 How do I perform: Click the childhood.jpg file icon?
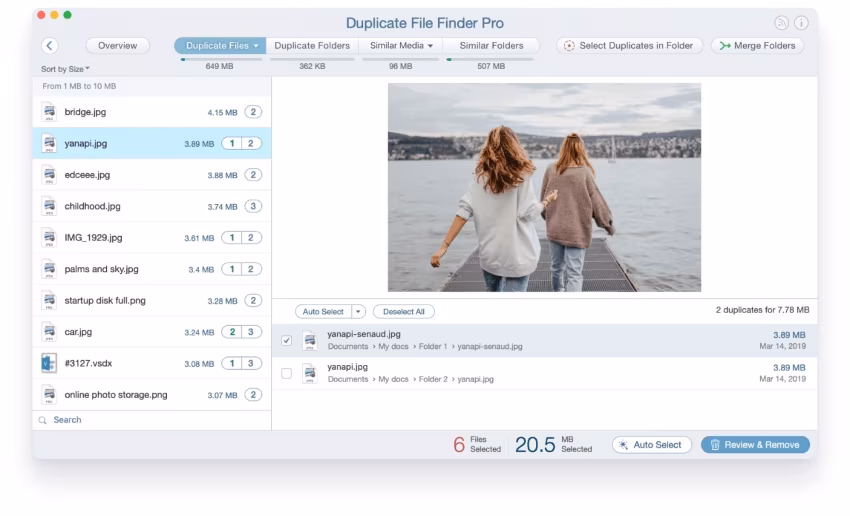[x=49, y=207]
